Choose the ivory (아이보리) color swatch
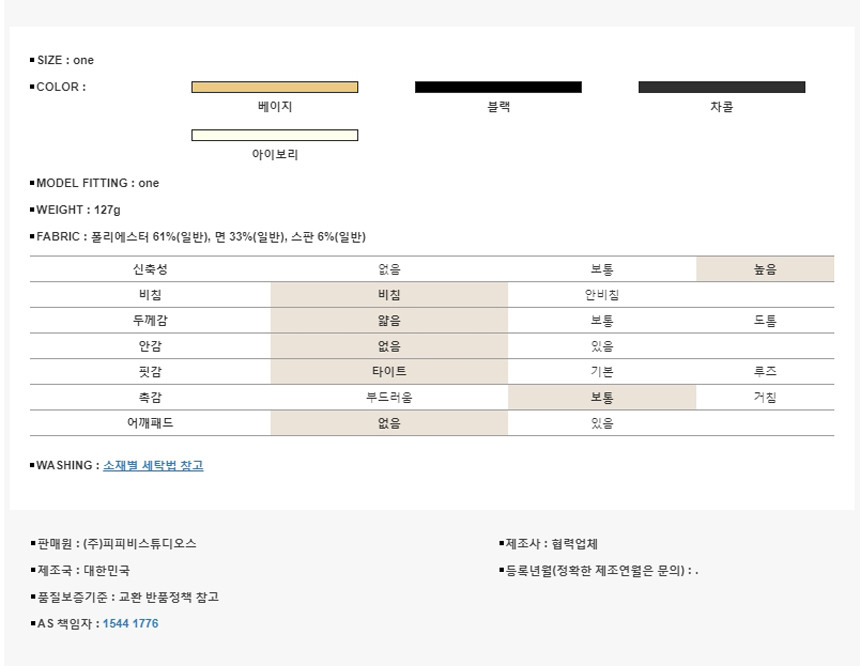Screen dimensions: 860x666 [x=274, y=135]
